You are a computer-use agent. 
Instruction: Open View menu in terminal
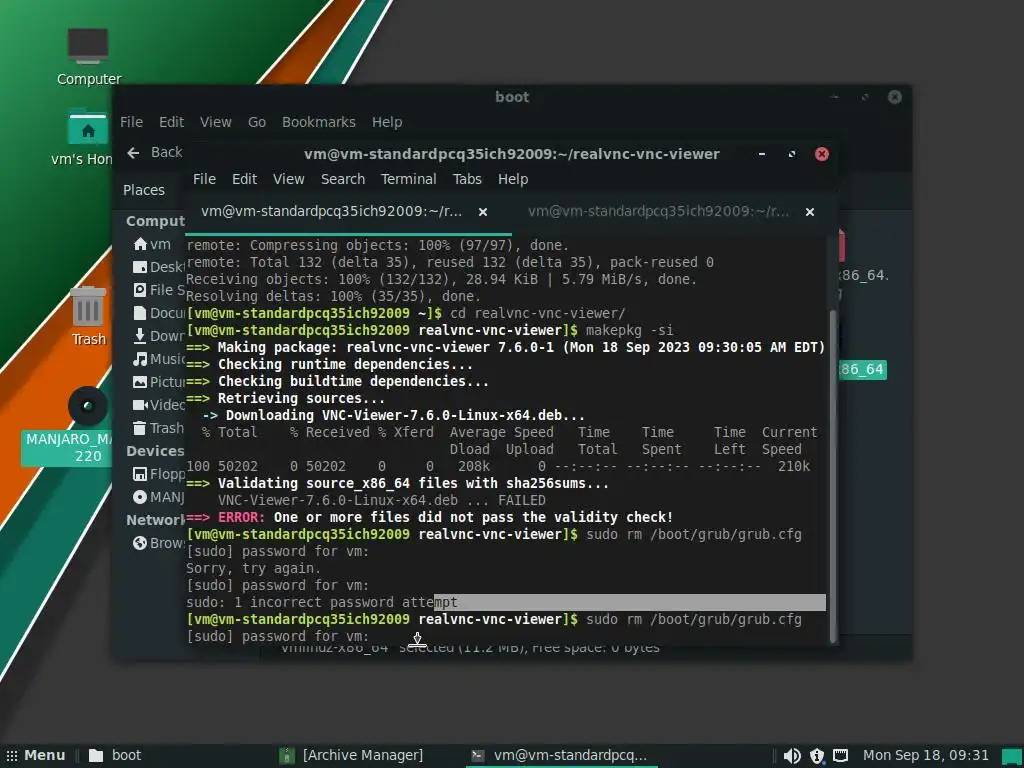[288, 179]
